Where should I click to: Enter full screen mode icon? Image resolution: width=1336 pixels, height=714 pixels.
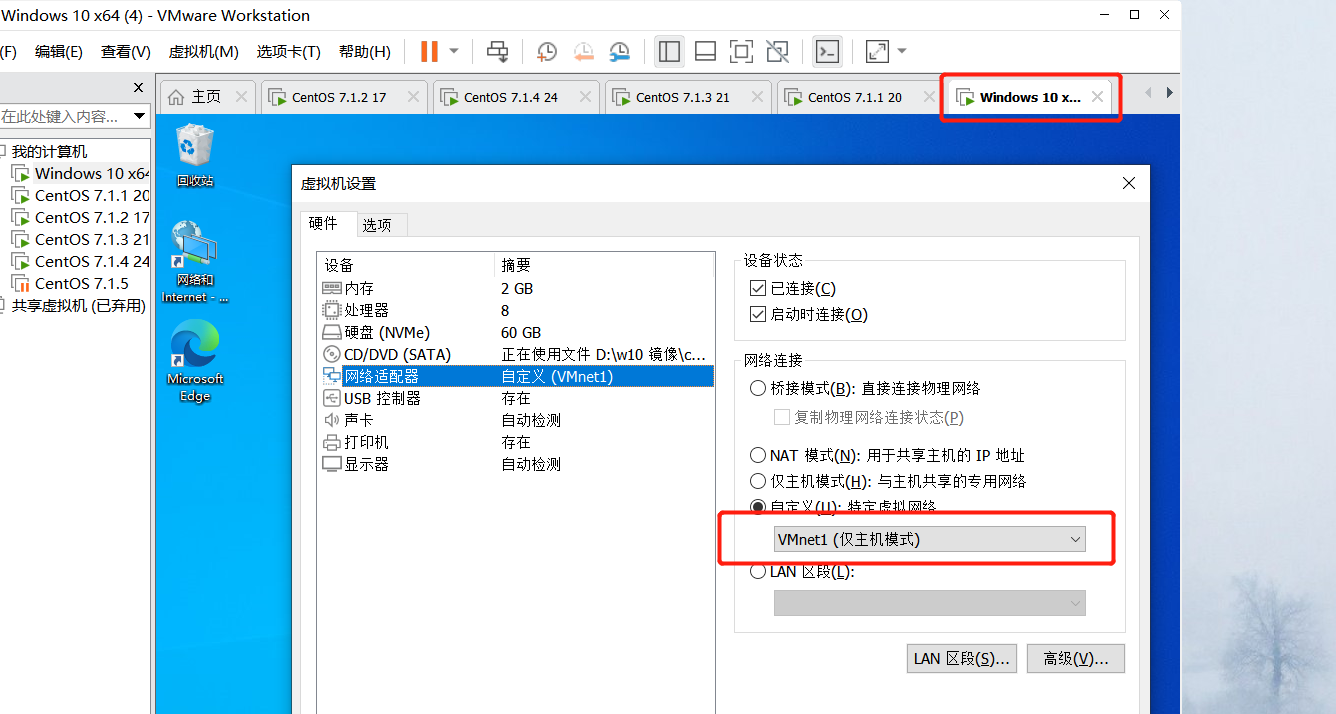tap(741, 51)
